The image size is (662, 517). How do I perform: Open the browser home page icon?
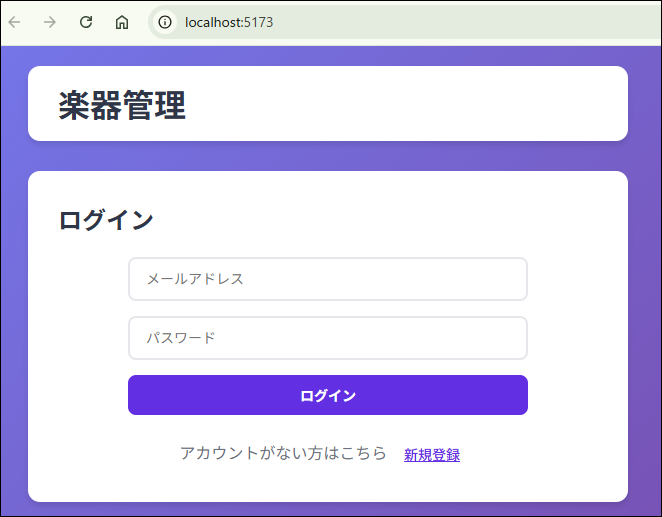122,22
